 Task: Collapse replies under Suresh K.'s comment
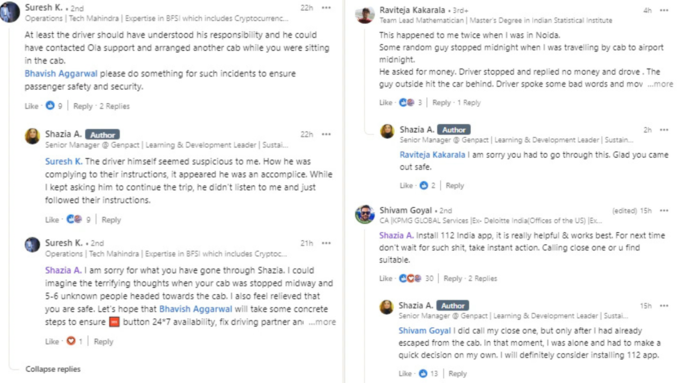pyautogui.click(x=53, y=369)
